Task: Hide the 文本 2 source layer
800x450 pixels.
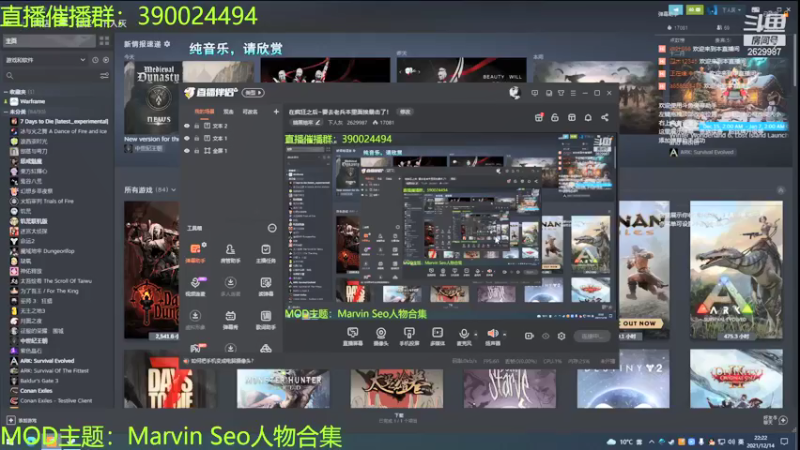Action: coord(187,126)
